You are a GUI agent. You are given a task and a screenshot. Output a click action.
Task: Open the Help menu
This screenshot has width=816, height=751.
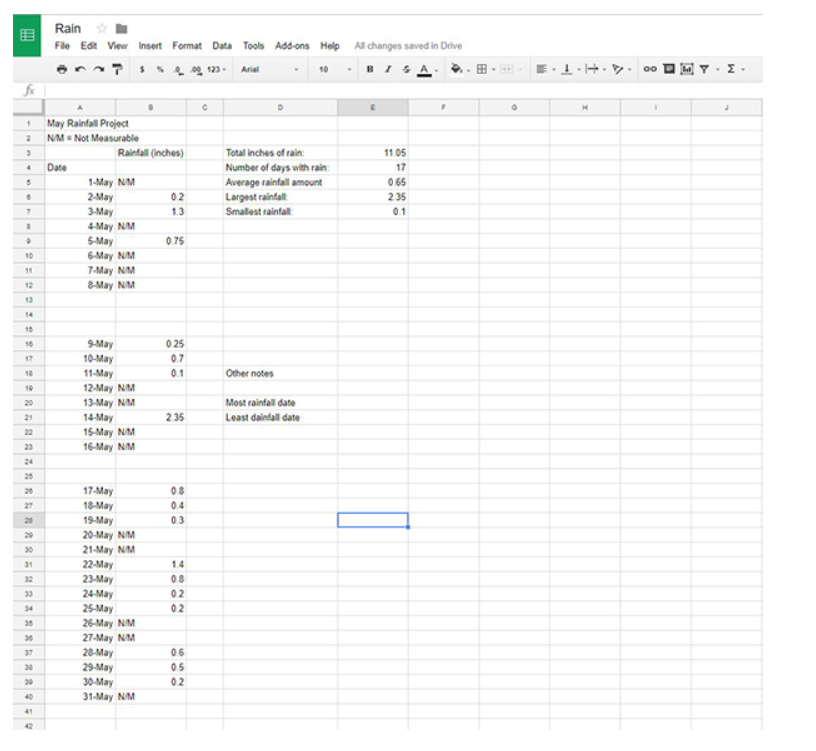pyautogui.click(x=329, y=46)
